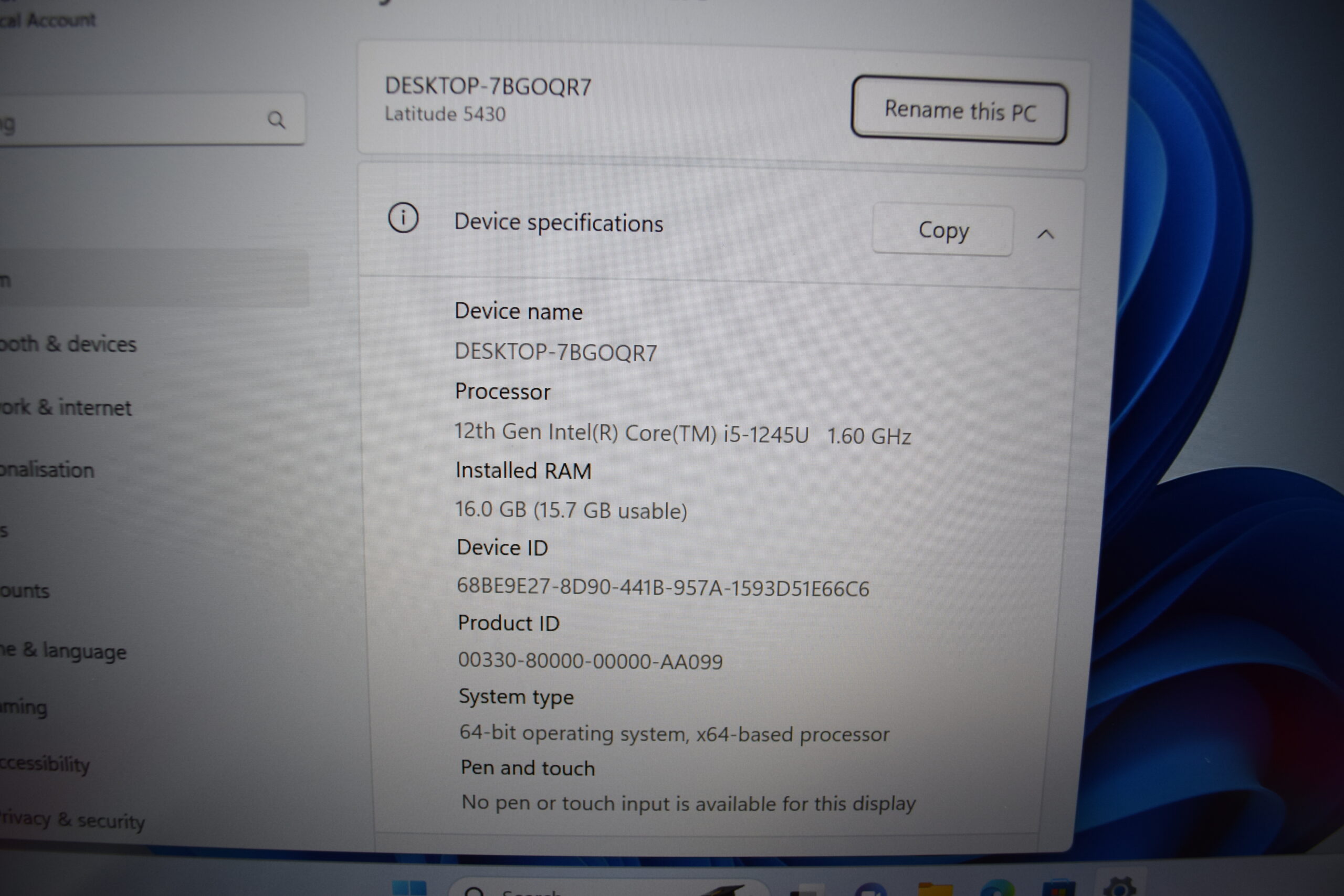The image size is (1344, 896).
Task: Click the Local Account label
Action: click(48, 20)
